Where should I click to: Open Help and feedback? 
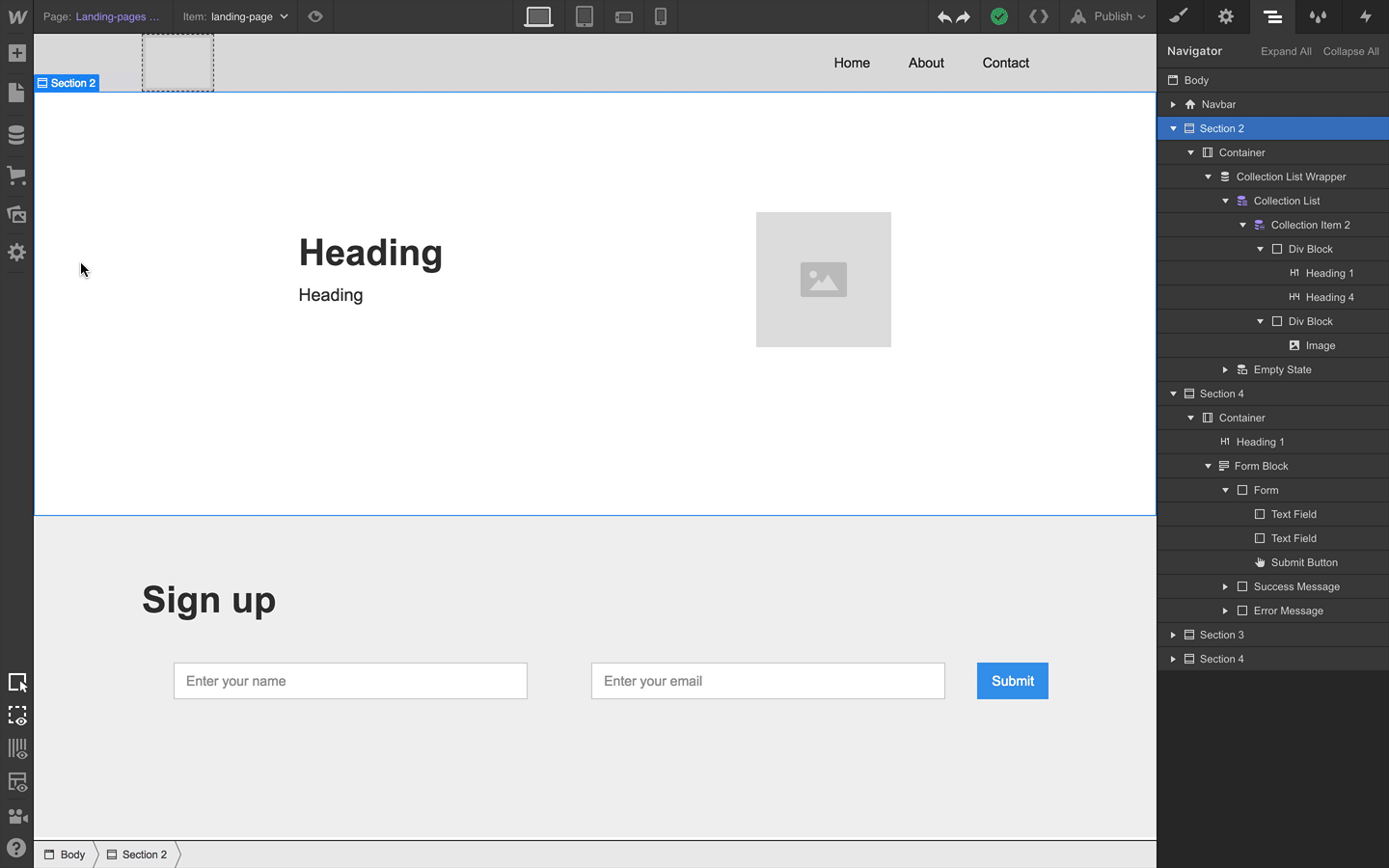click(x=16, y=849)
